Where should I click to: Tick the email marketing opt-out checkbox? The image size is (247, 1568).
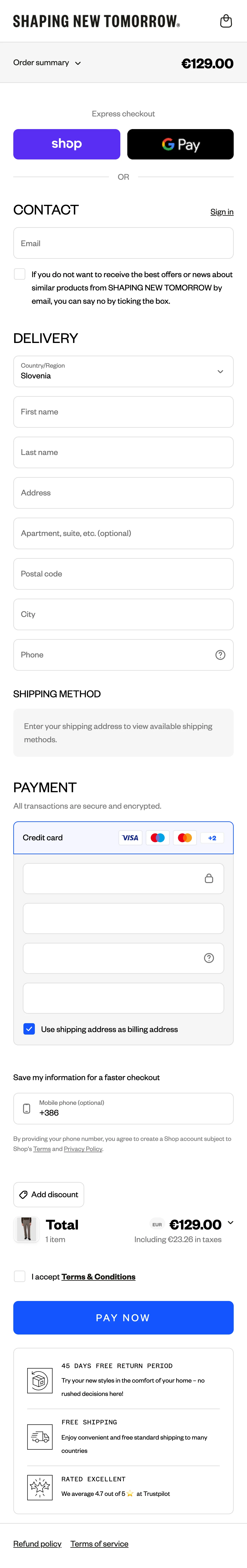[x=19, y=275]
